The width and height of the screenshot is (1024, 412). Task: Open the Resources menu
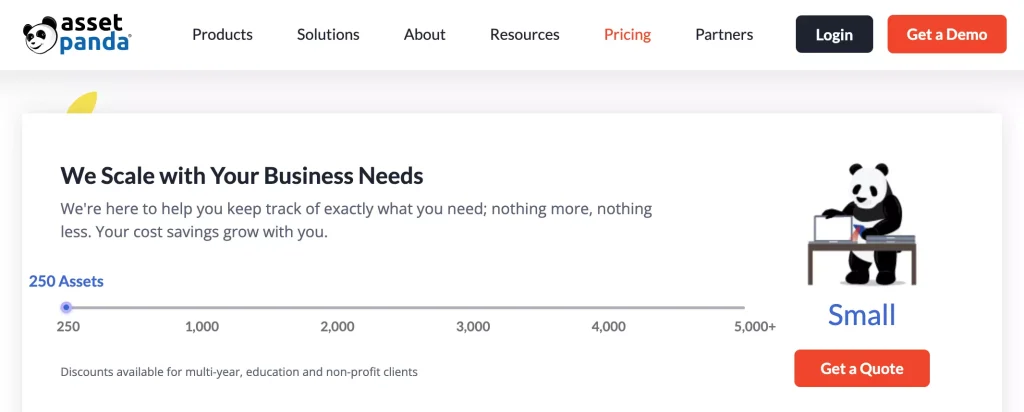(524, 35)
